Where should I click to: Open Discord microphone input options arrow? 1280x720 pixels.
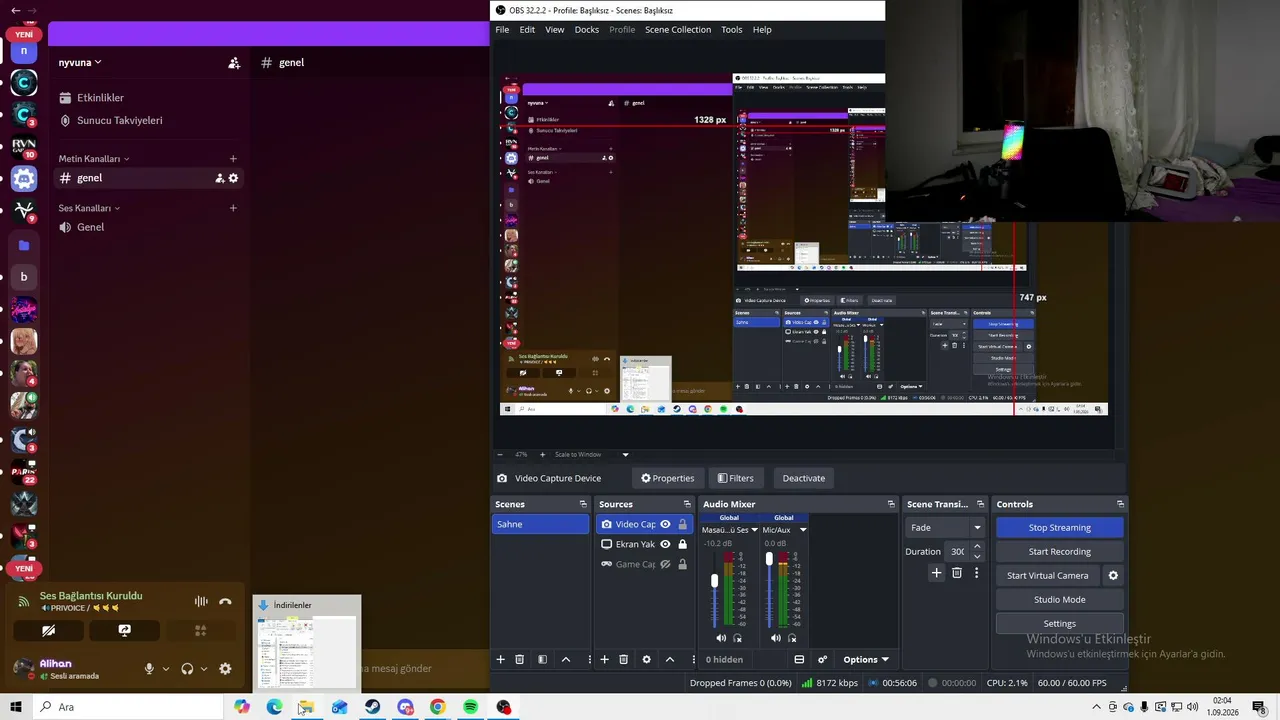pos(166,669)
